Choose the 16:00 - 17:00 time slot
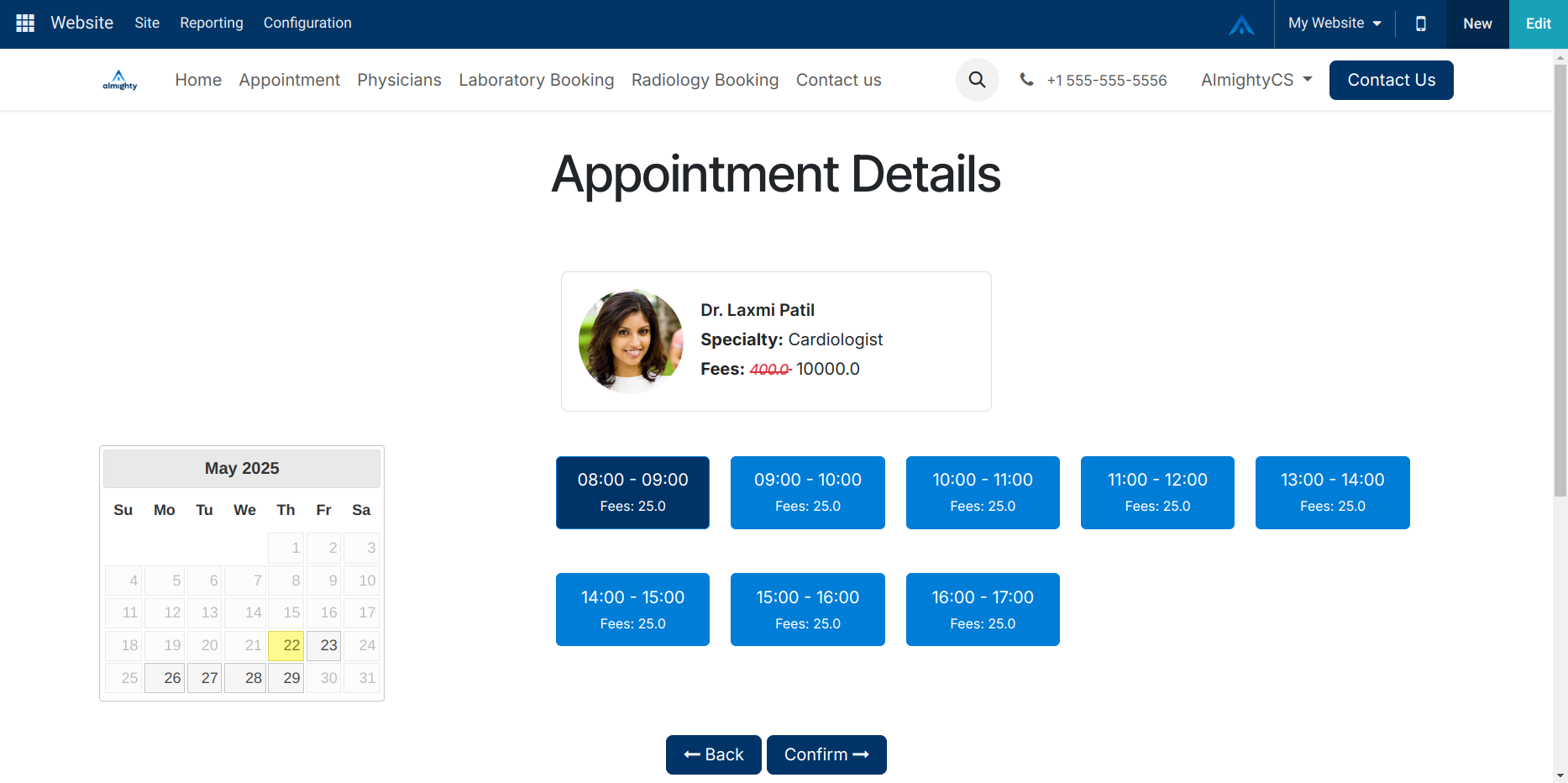Image resolution: width=1568 pixels, height=783 pixels. 983,609
